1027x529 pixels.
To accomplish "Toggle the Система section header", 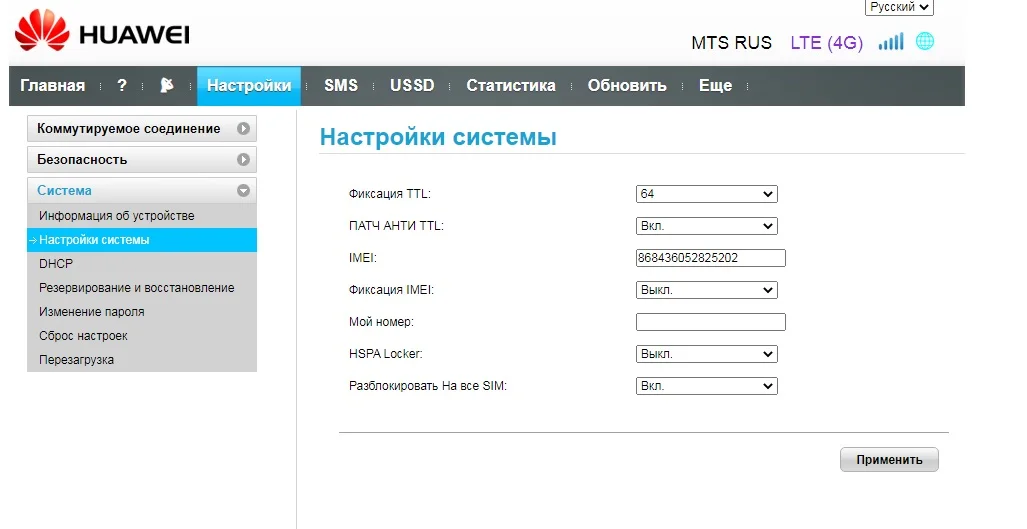I will 141,191.
